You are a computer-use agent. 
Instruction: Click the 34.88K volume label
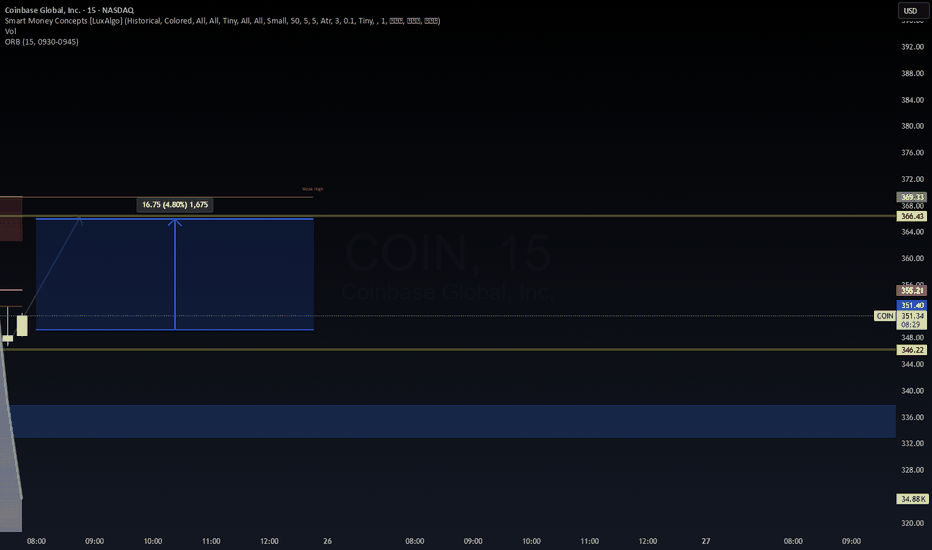pos(912,499)
